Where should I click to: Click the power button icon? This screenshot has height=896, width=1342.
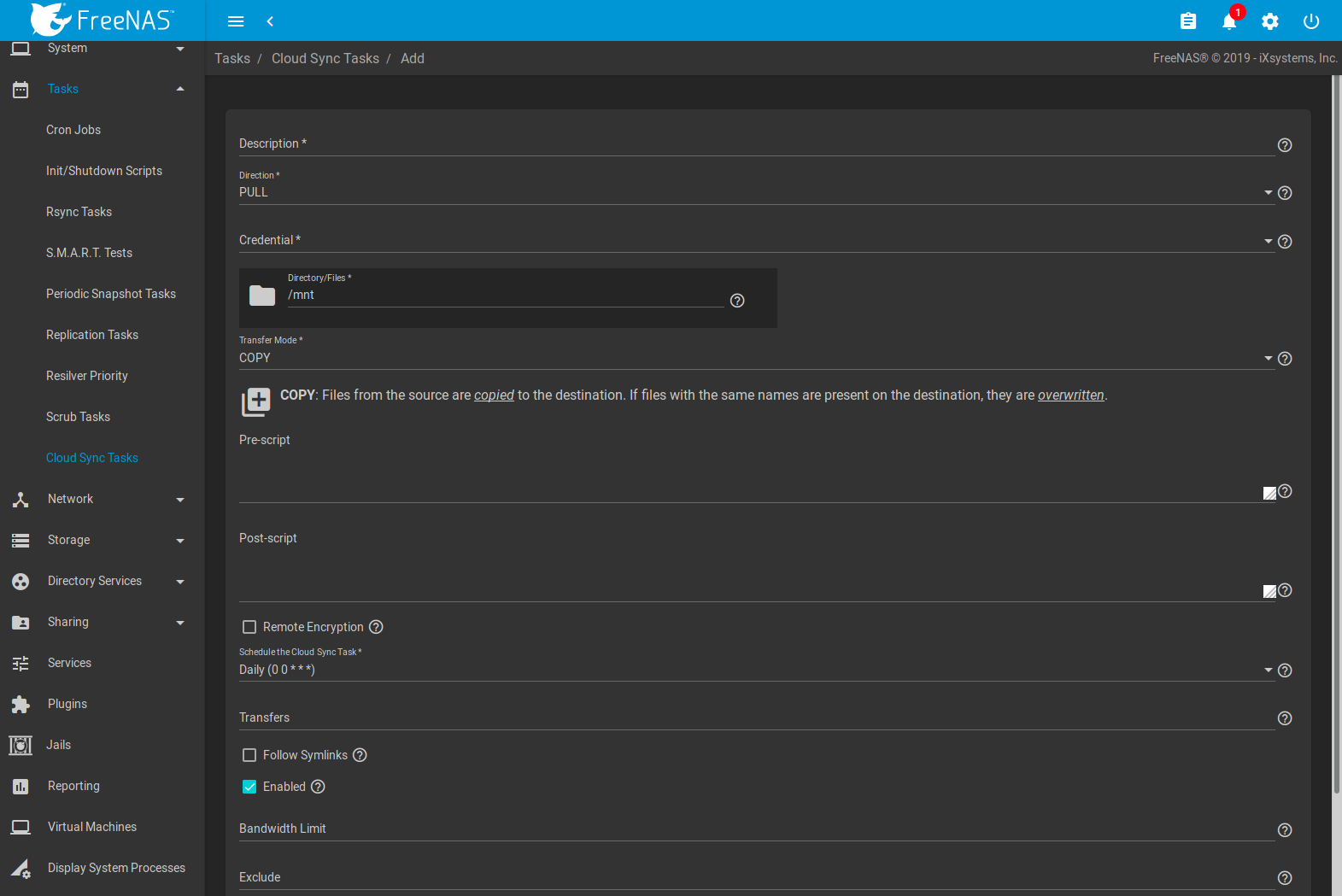click(1311, 21)
